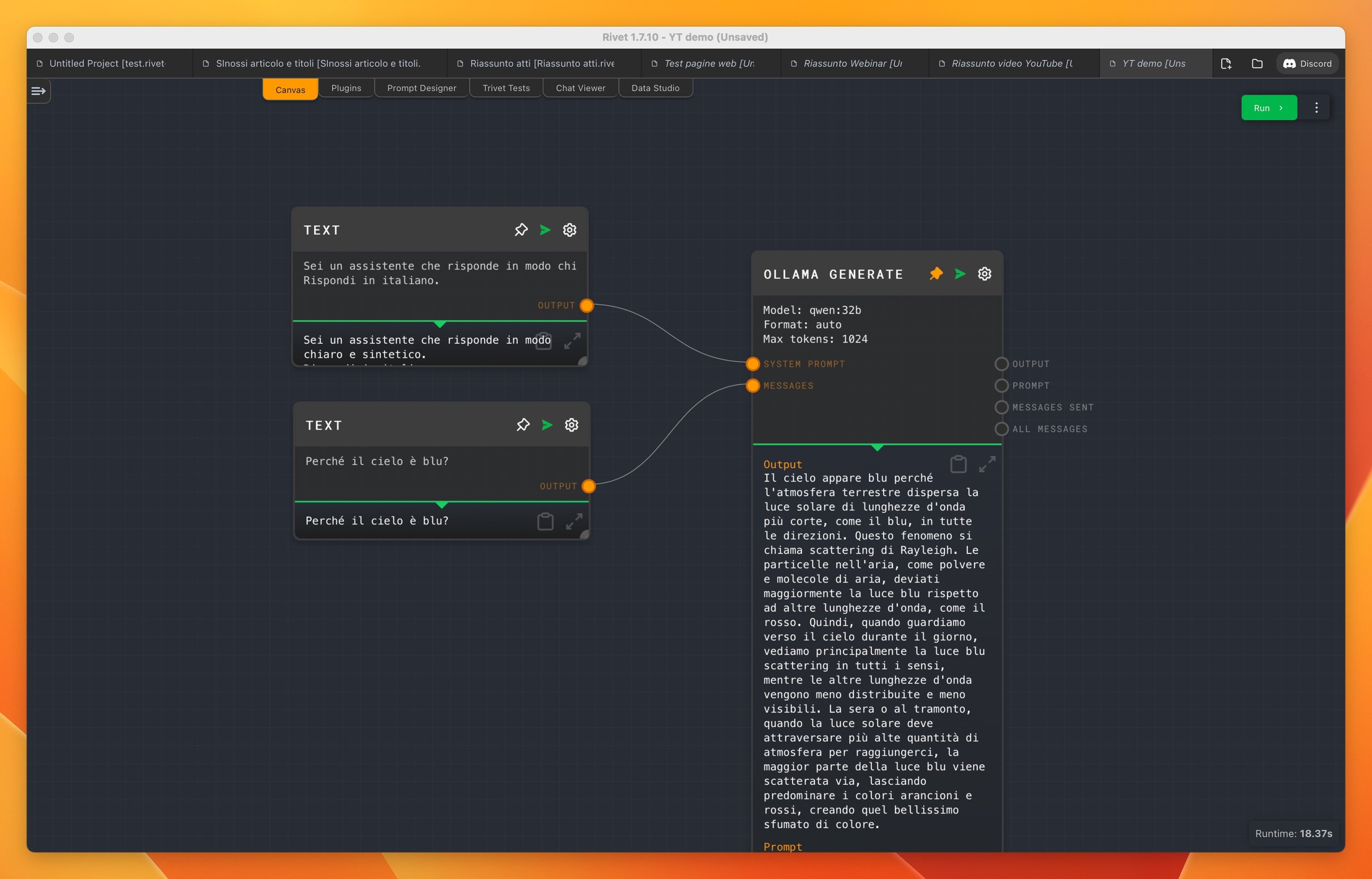Click the output port of 'Sei un assistente' node
Screen dimensions: 1372x879
tap(587, 306)
